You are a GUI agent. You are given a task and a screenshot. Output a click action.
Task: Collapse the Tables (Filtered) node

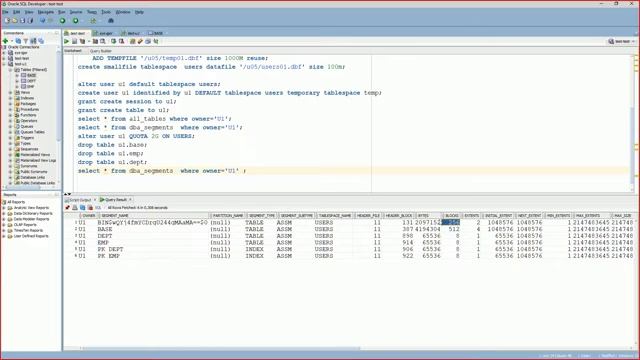pos(11,70)
